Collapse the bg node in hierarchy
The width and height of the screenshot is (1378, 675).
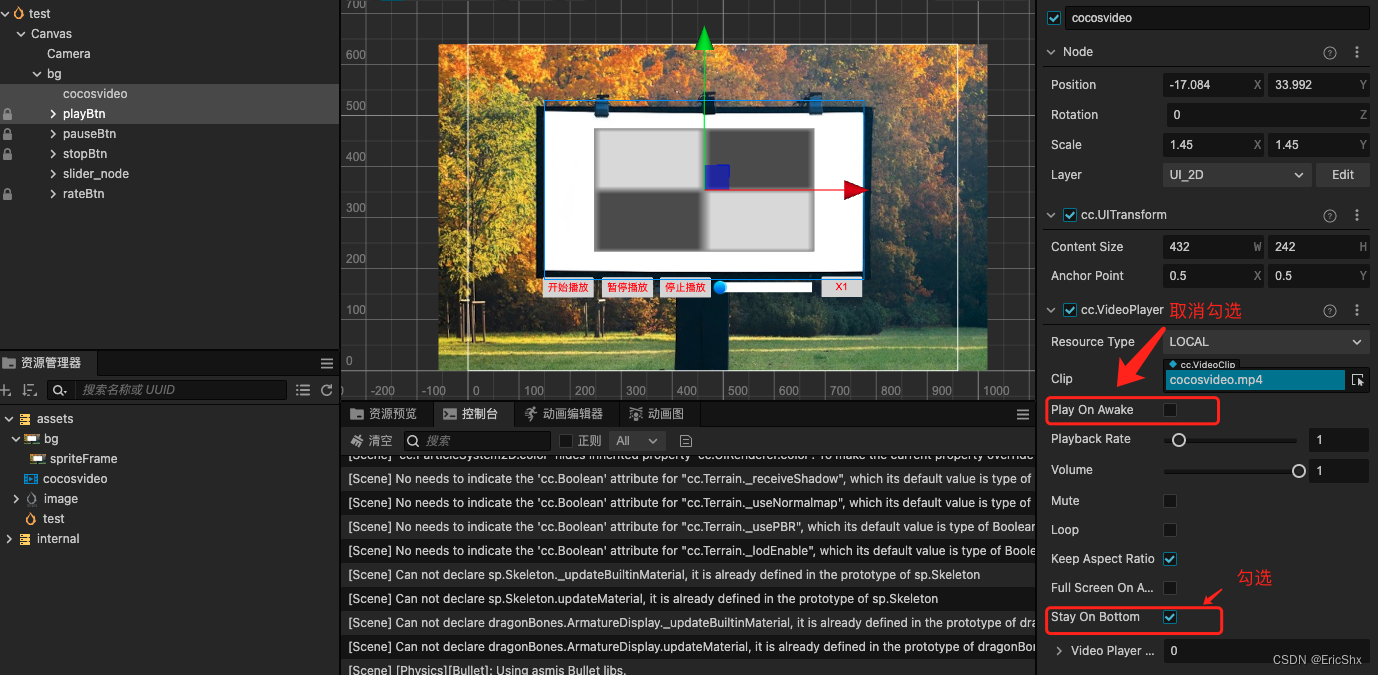[38, 74]
